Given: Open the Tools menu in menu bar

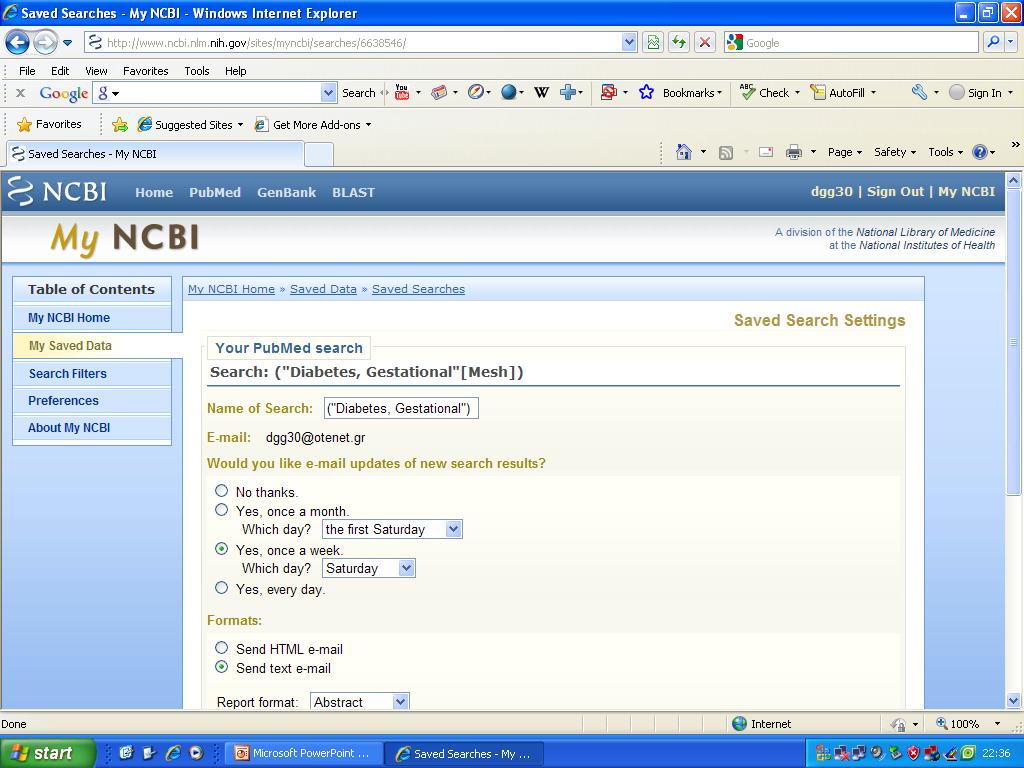Looking at the screenshot, I should coord(197,71).
